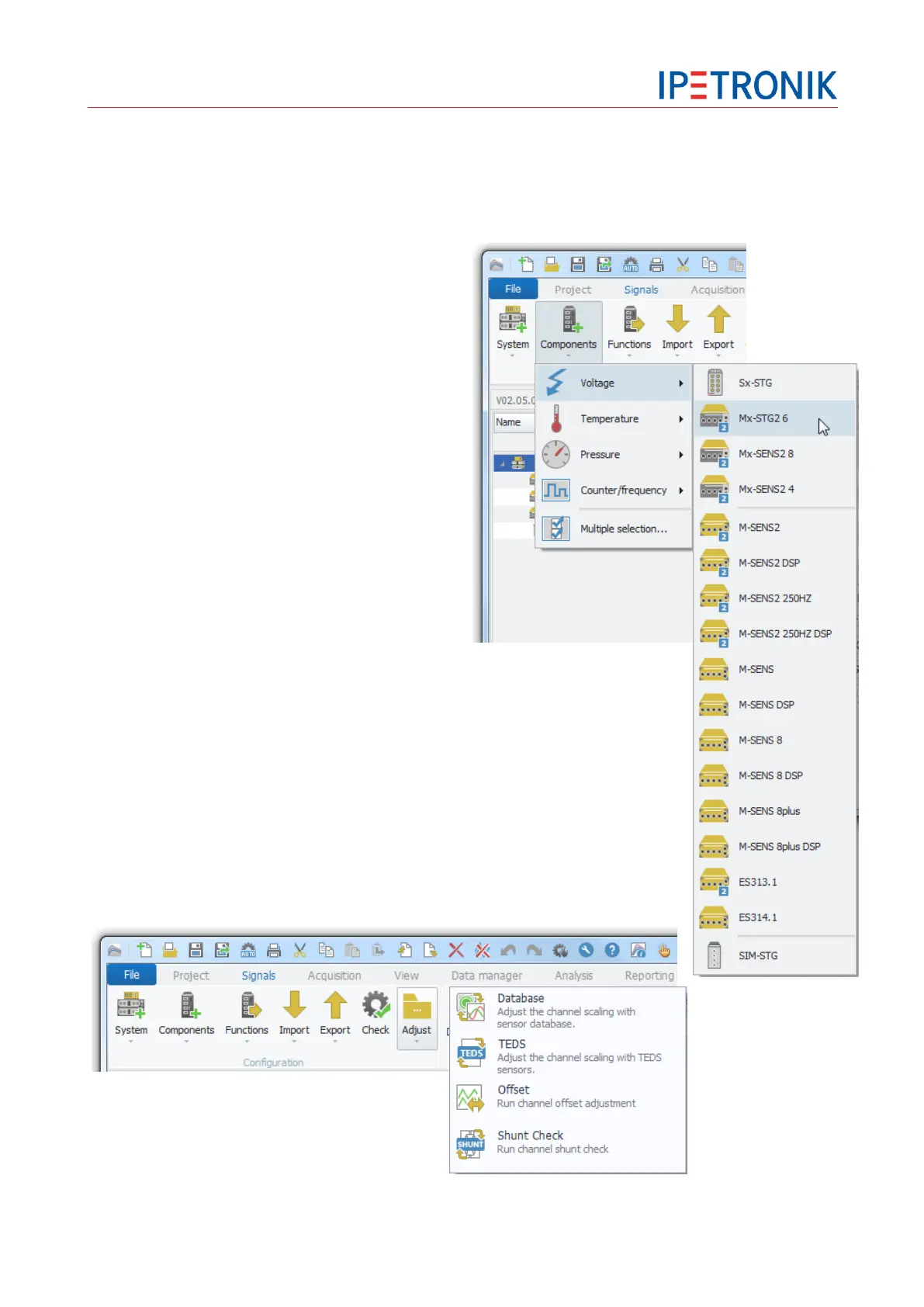Viewport: 924px width, 1307px height.
Task: Select Mx-SENS2 8 module
Action: click(775, 454)
